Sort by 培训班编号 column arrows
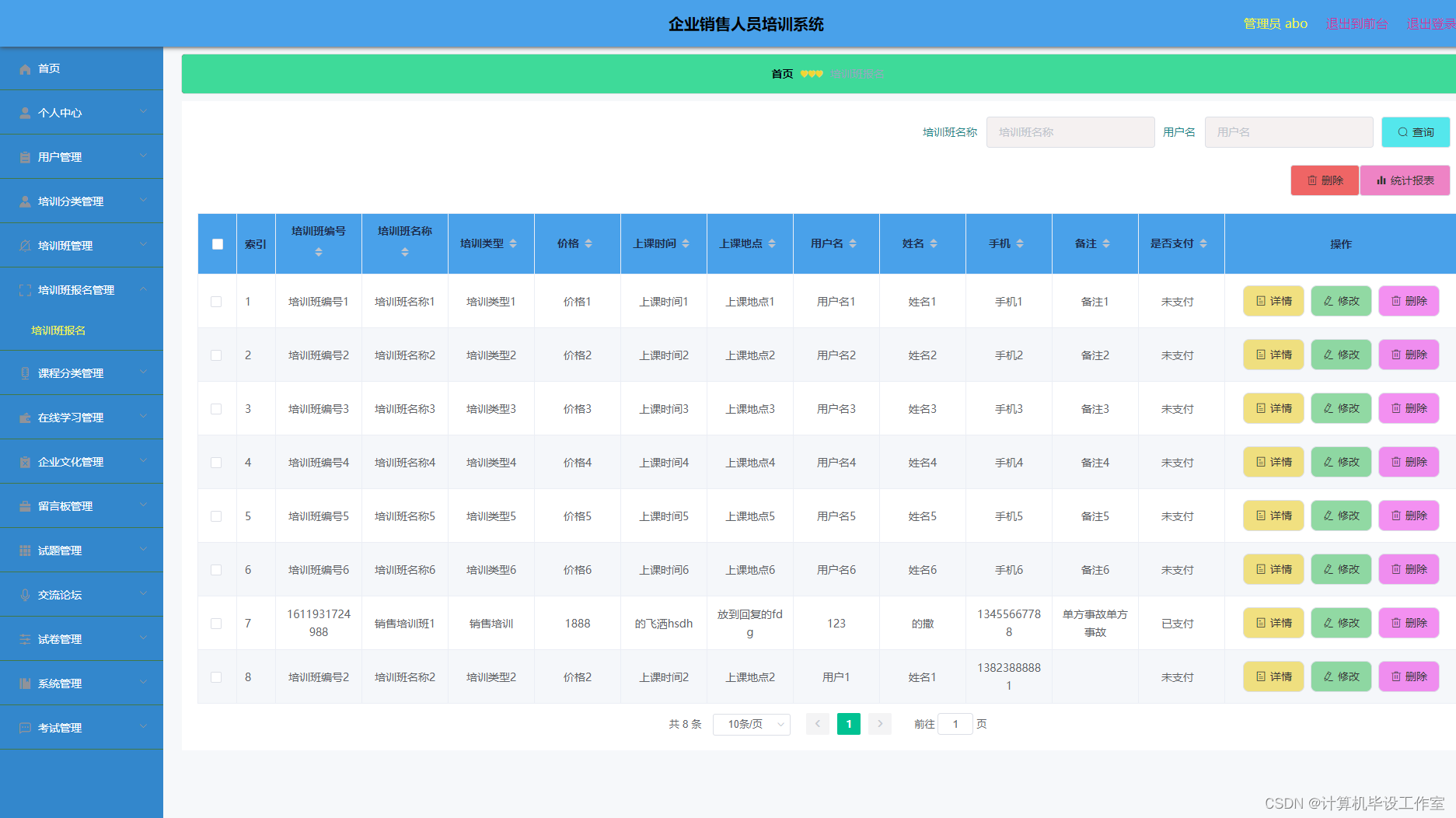The width and height of the screenshot is (1456, 818). point(319,252)
